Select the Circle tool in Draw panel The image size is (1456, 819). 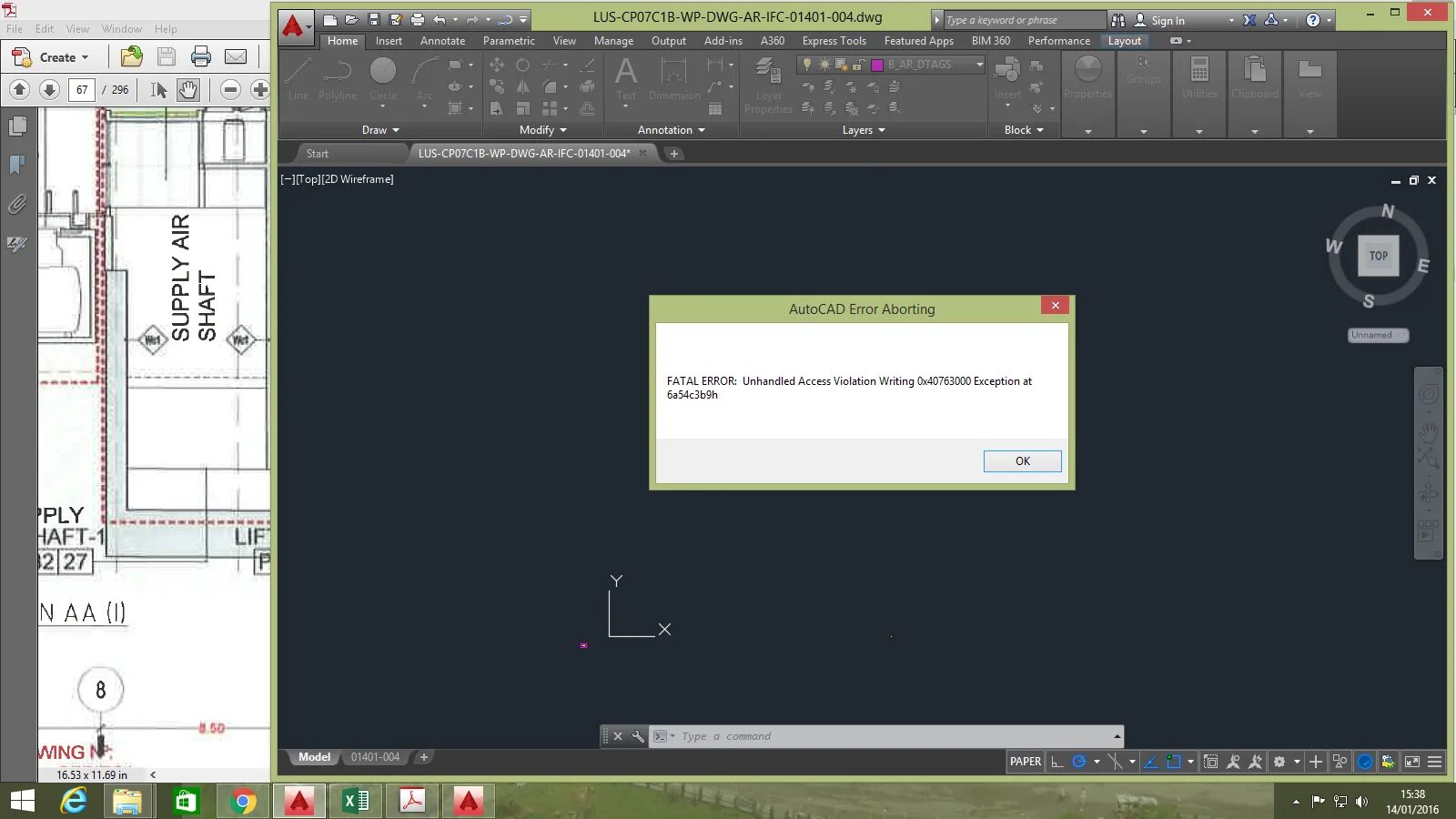(383, 78)
